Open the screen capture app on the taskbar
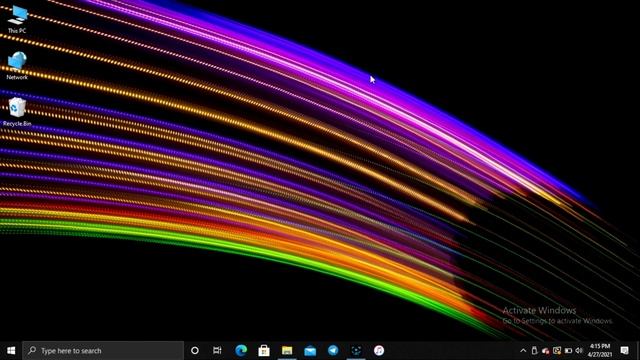 pyautogui.click(x=356, y=351)
